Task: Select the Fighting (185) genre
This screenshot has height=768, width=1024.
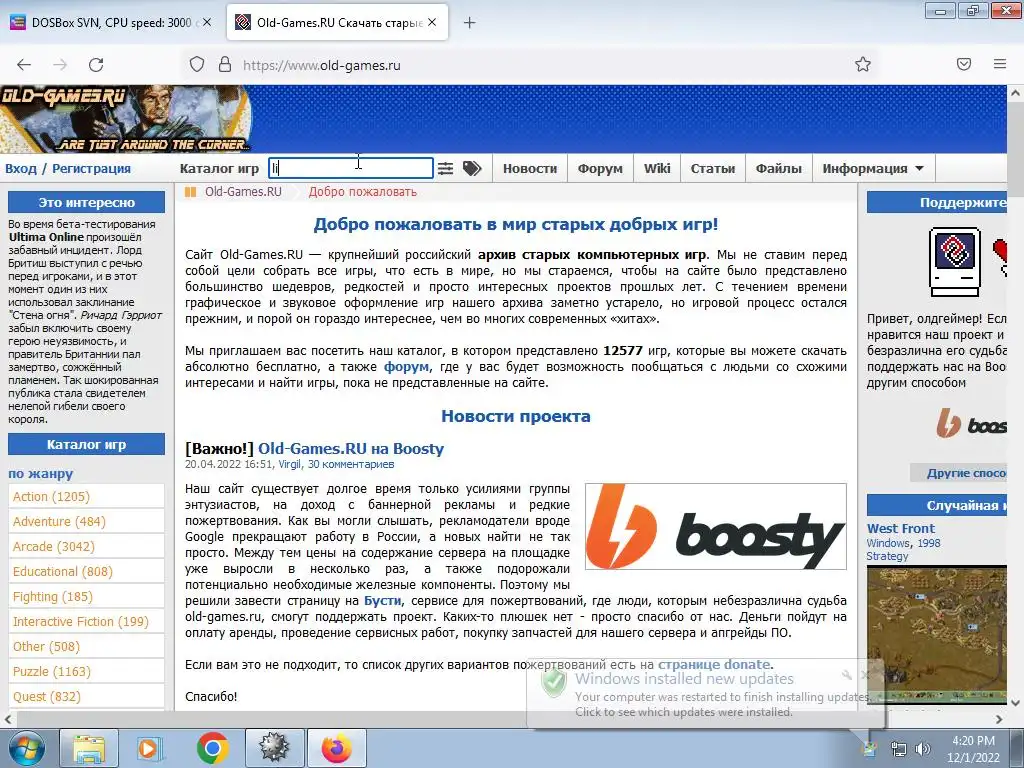Action: (86, 596)
